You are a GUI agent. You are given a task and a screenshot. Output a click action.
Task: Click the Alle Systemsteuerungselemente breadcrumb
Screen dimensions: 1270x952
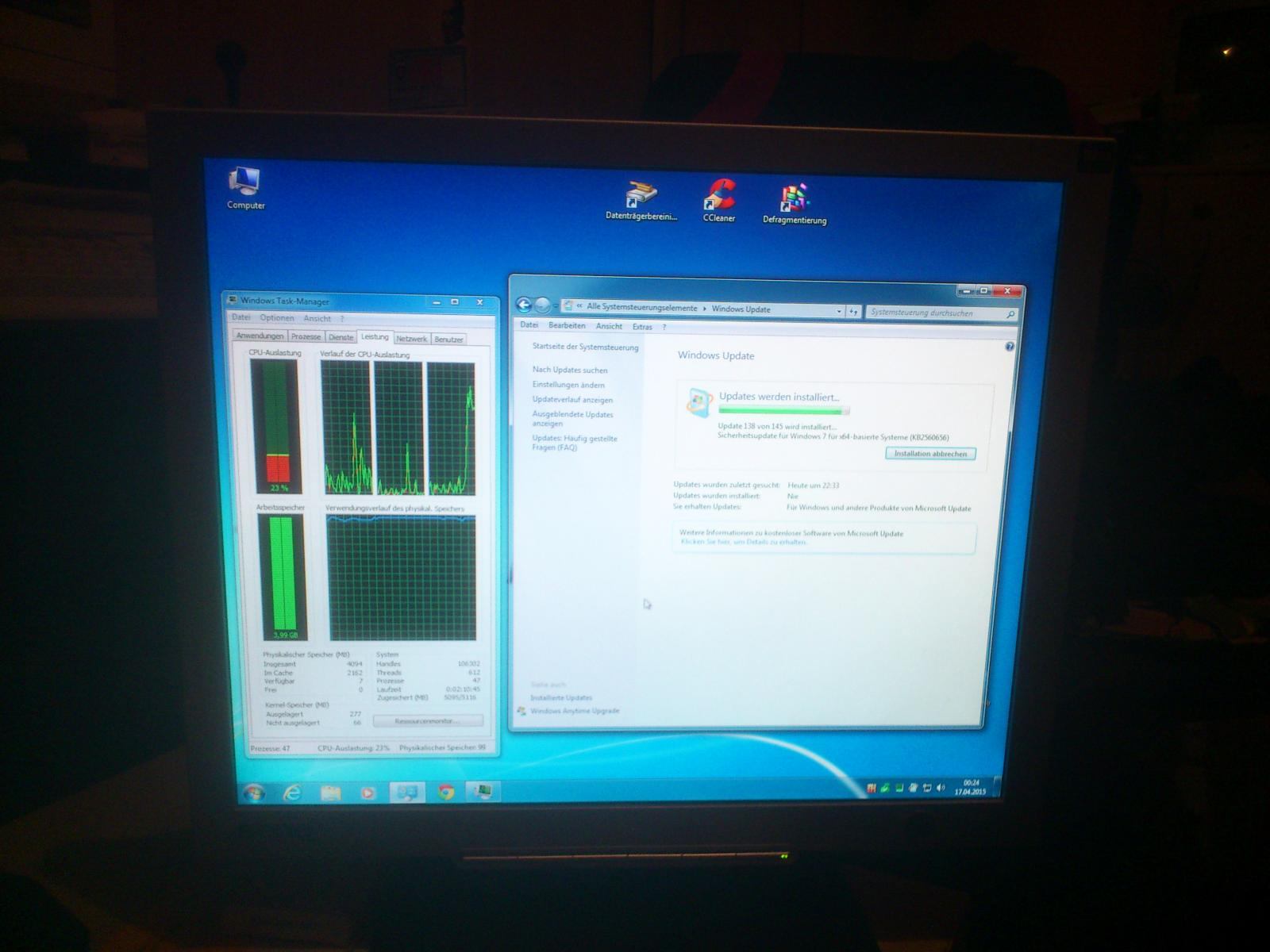641,307
